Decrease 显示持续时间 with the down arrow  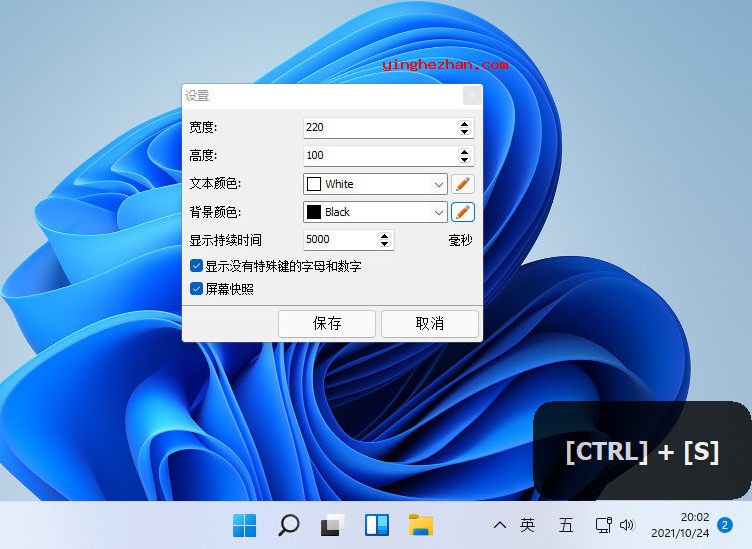click(384, 244)
